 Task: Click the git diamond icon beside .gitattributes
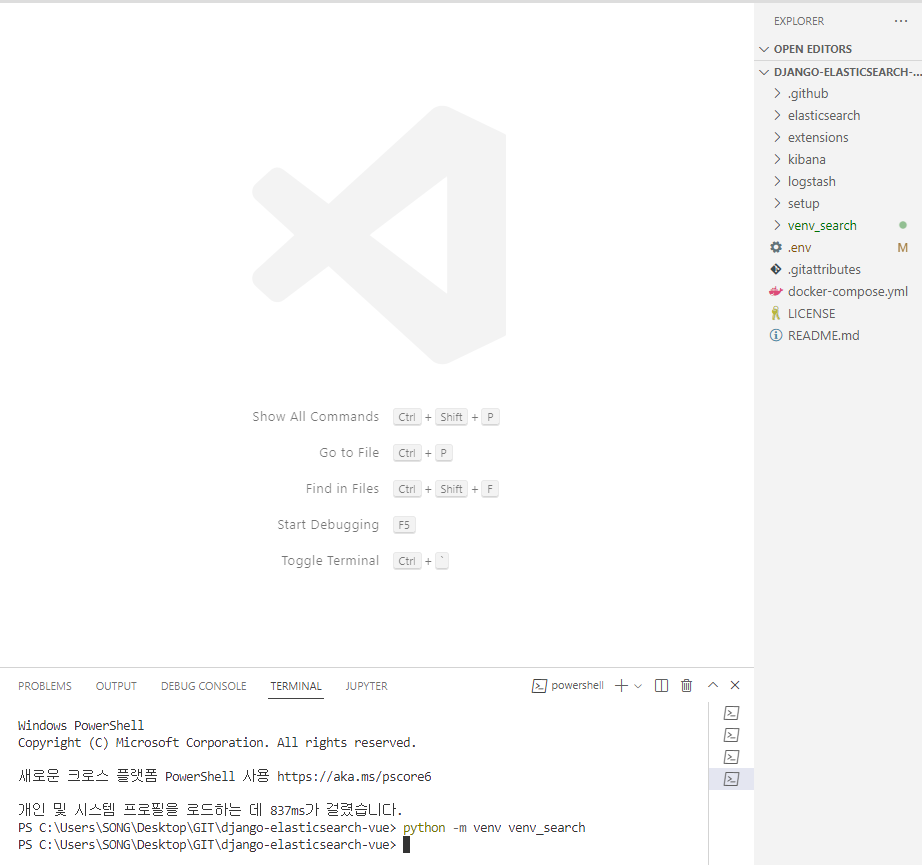click(x=776, y=269)
